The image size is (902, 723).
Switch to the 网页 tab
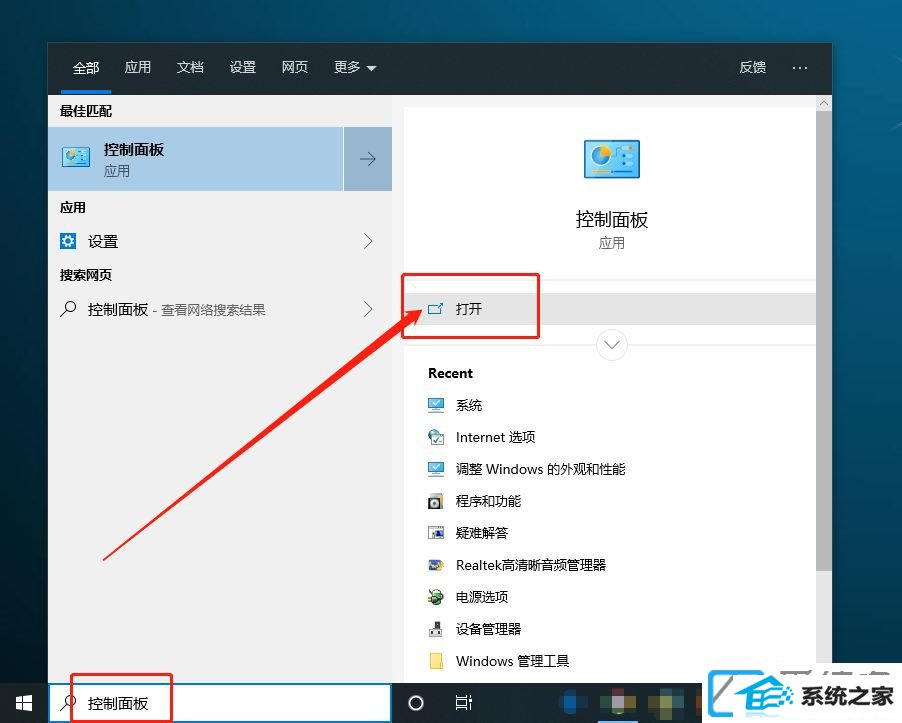pos(295,68)
